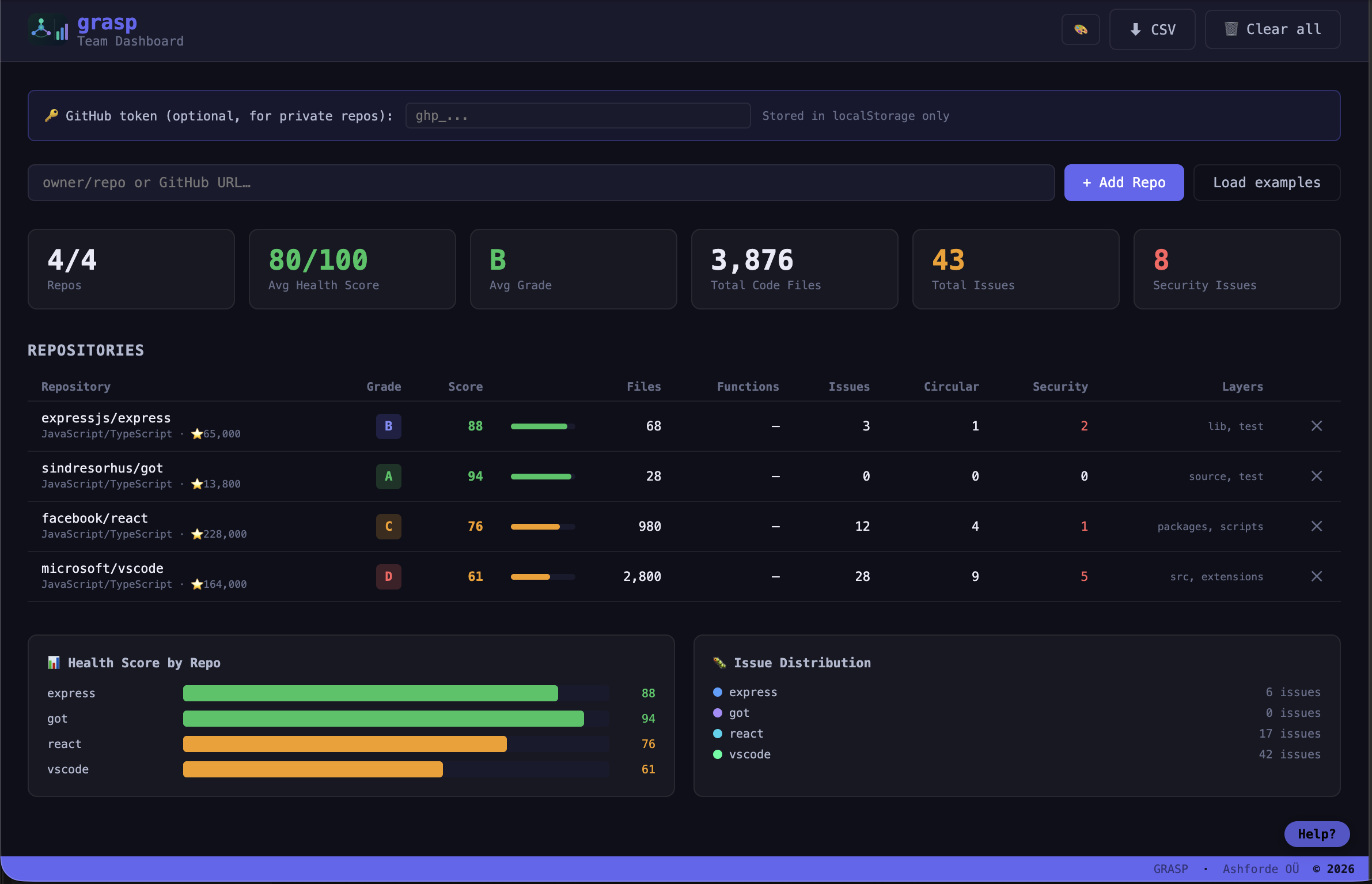Click the trash icon on Clear all button
The width and height of the screenshot is (1372, 884).
1231,29
